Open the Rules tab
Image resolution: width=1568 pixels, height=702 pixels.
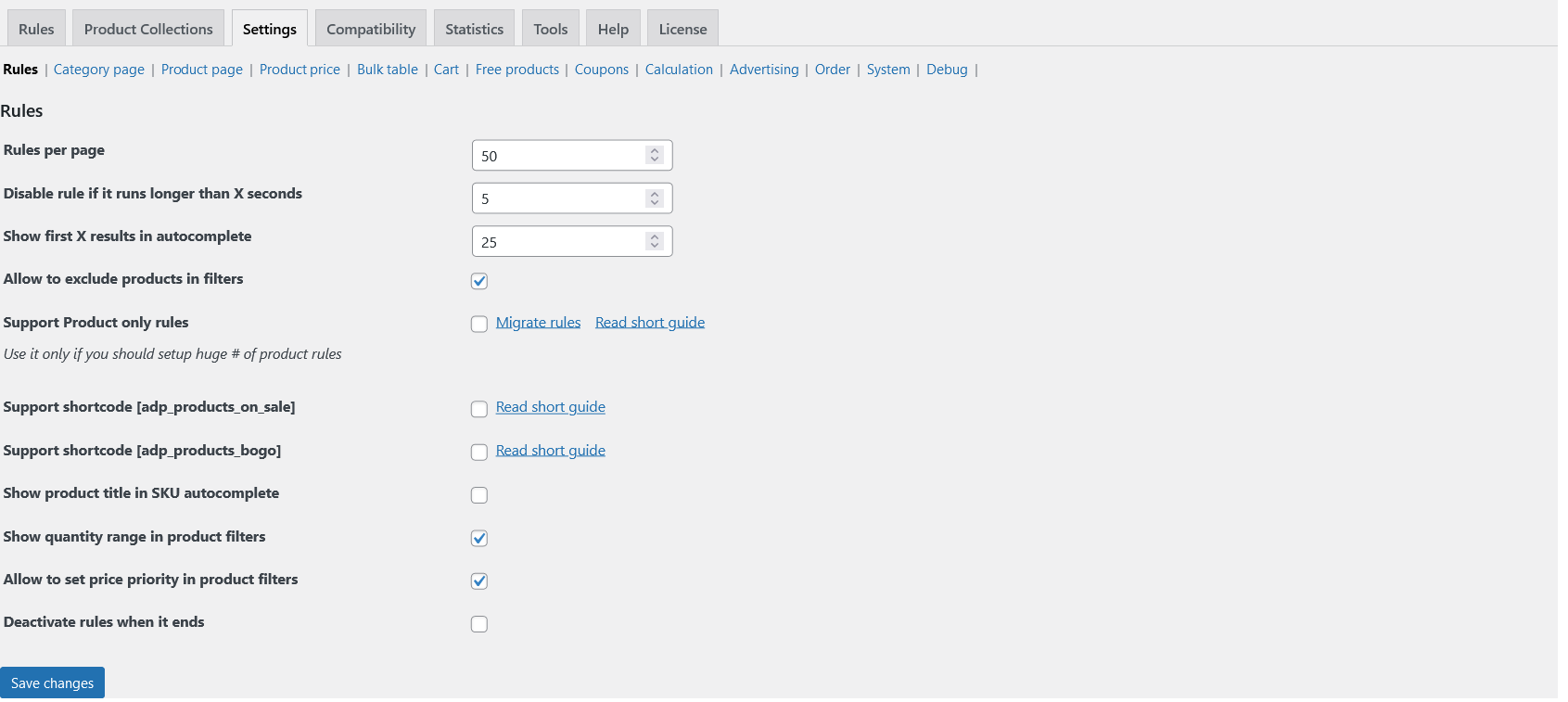pos(36,29)
